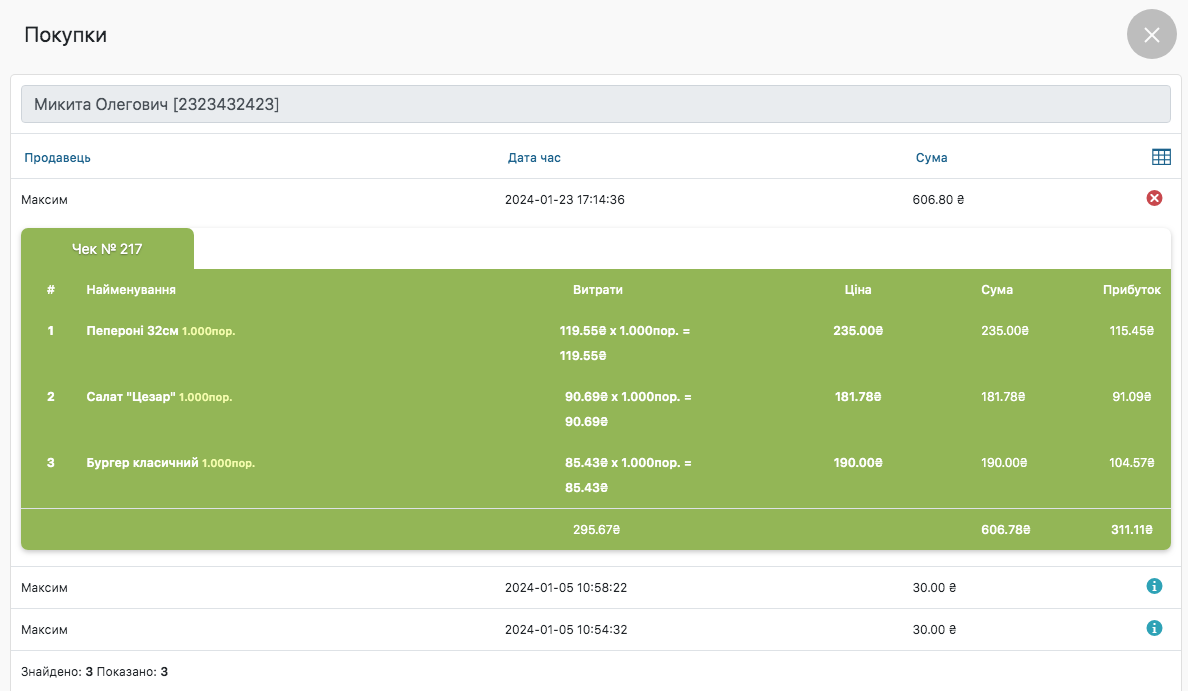Image resolution: width=1188 pixels, height=691 pixels.
Task: Close the Покупки dialog with X button
Action: tap(1151, 35)
